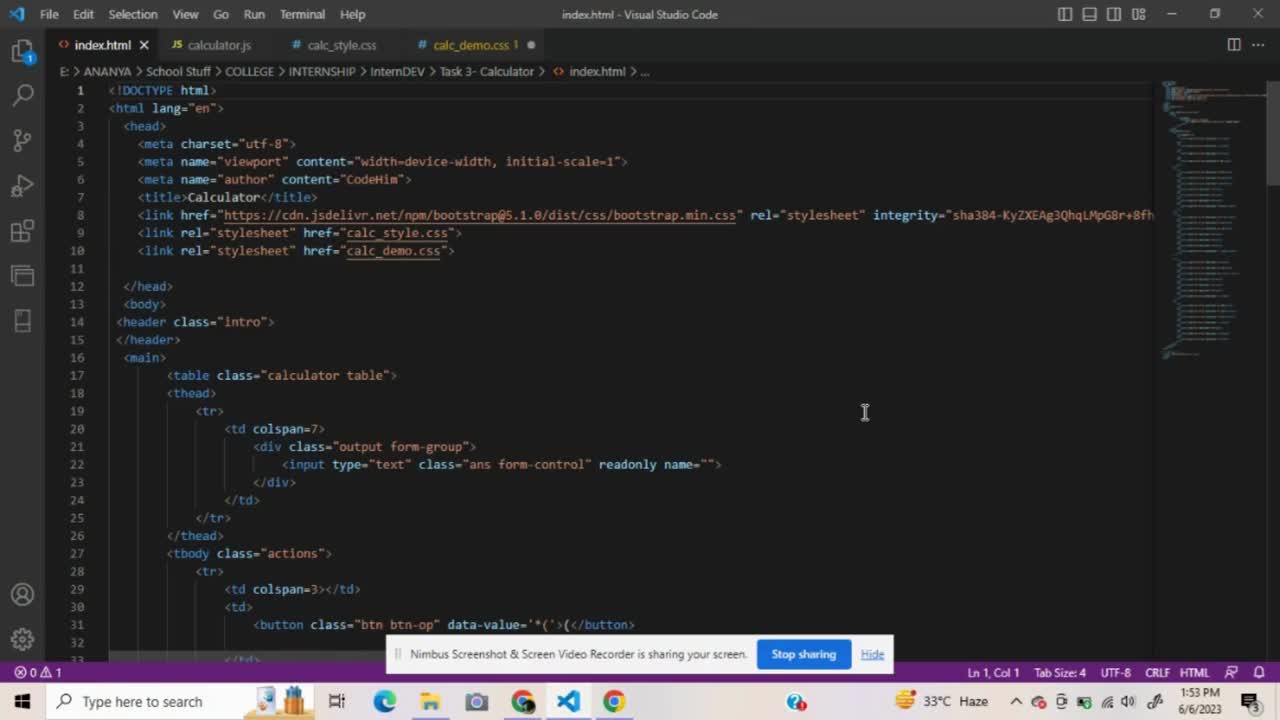Screen dimensions: 1280x720
Task: Click Stop sharing button
Action: point(803,654)
